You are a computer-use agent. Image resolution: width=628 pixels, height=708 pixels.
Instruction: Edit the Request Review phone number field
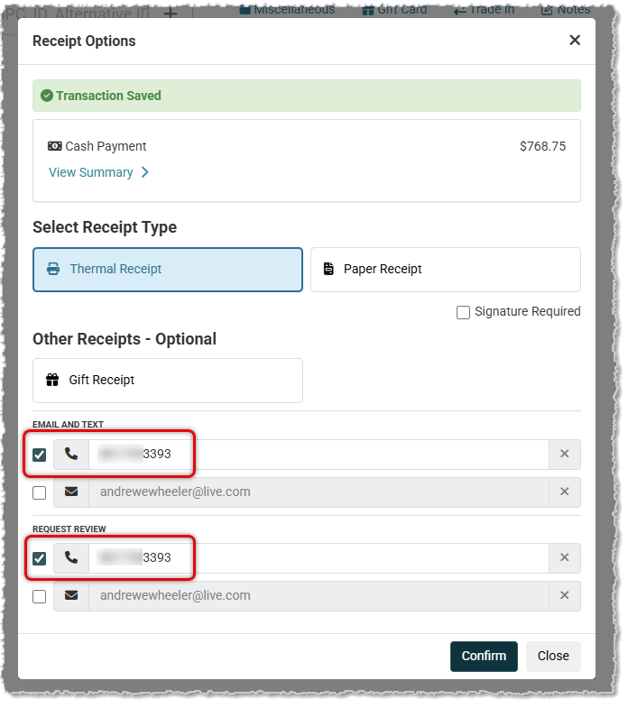tap(319, 558)
